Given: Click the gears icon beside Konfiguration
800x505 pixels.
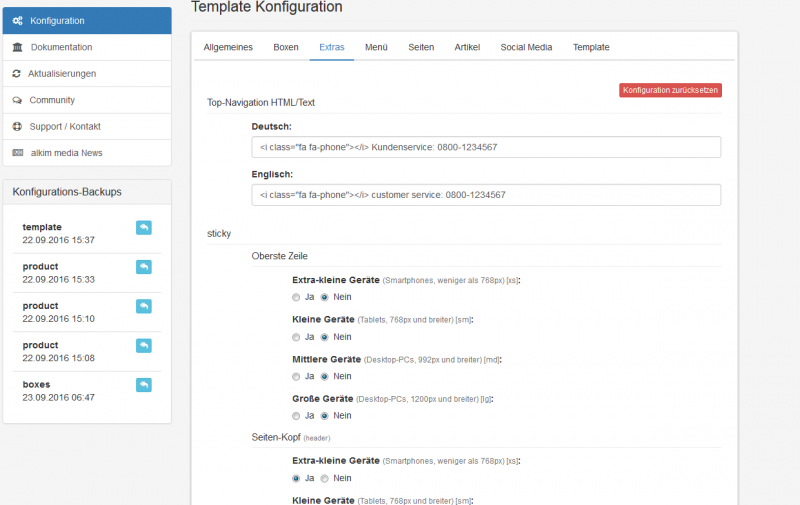Looking at the screenshot, I should click(17, 21).
